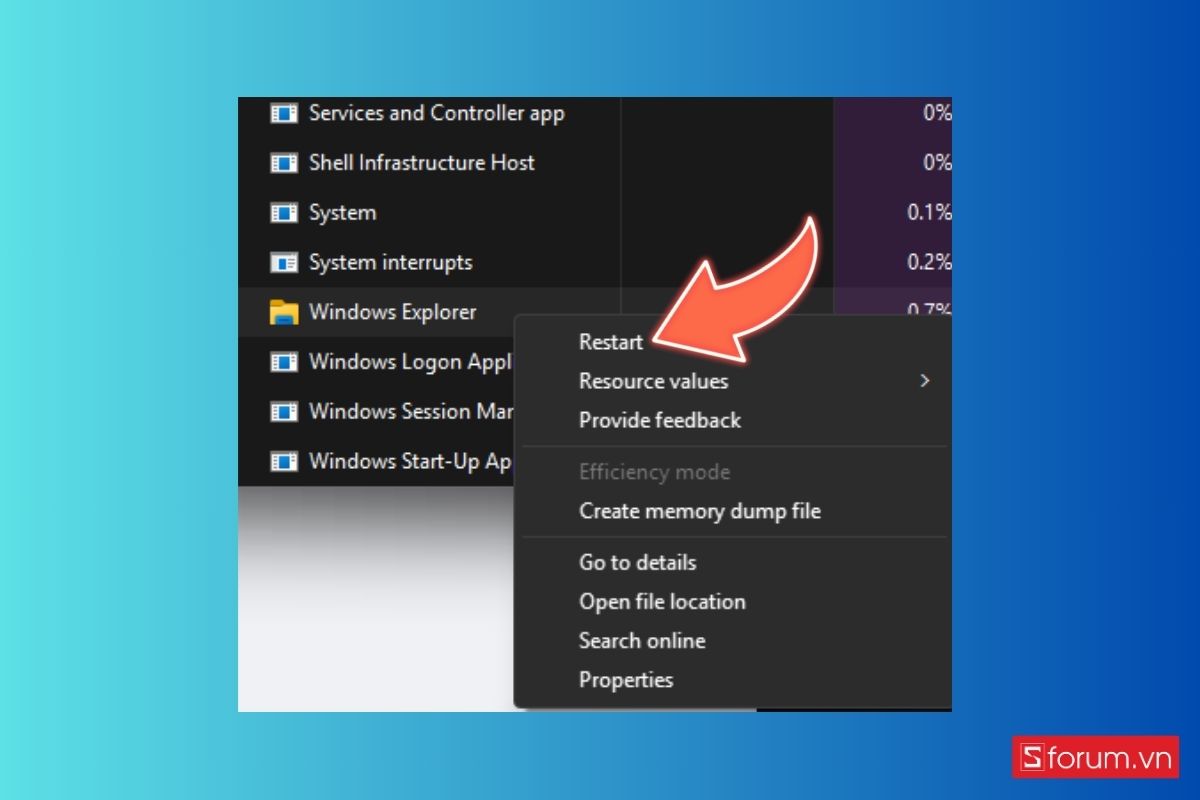
Task: Click the 0.2% CPU value for System interrupts
Action: click(929, 263)
